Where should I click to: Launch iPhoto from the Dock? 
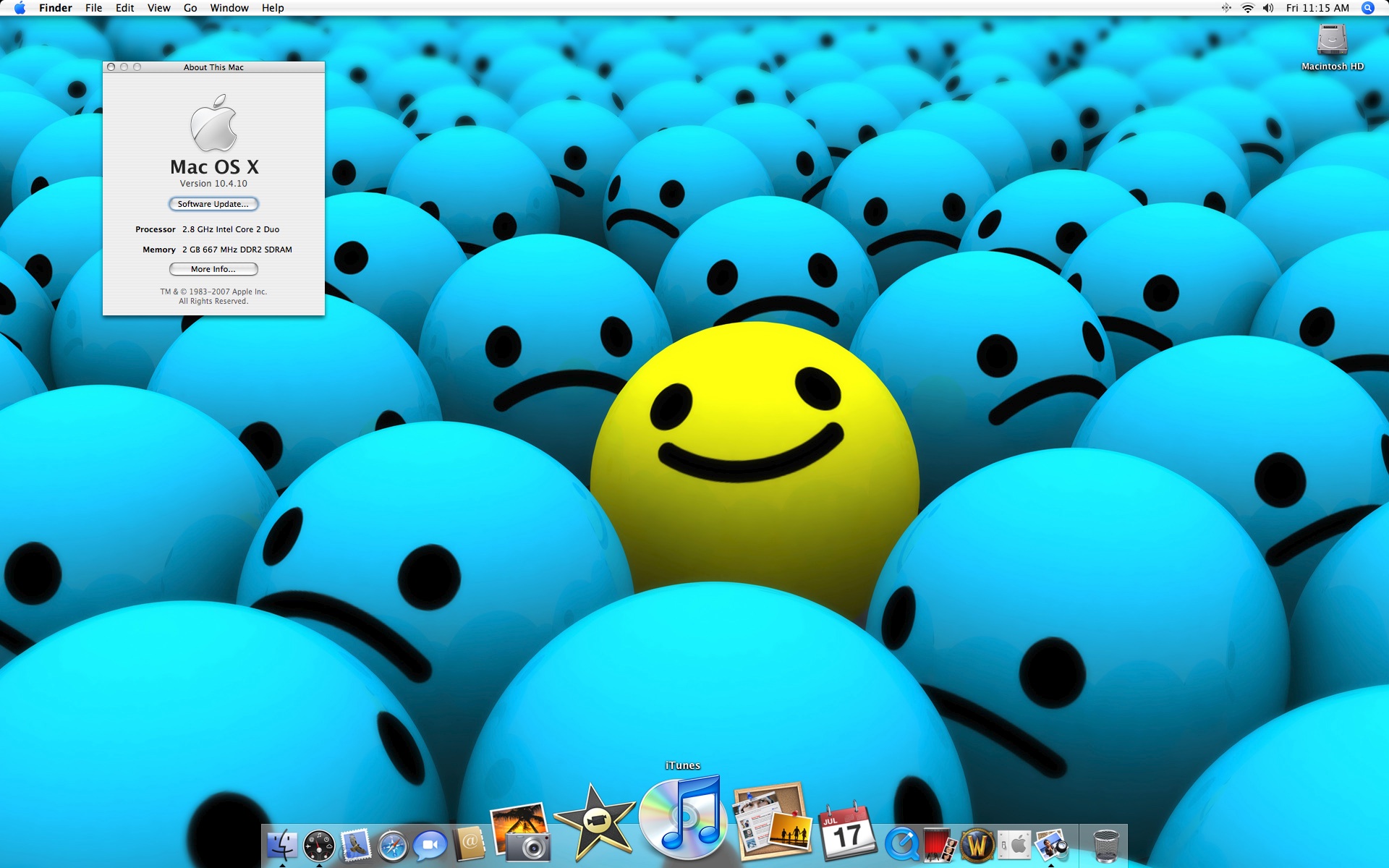click(x=520, y=832)
